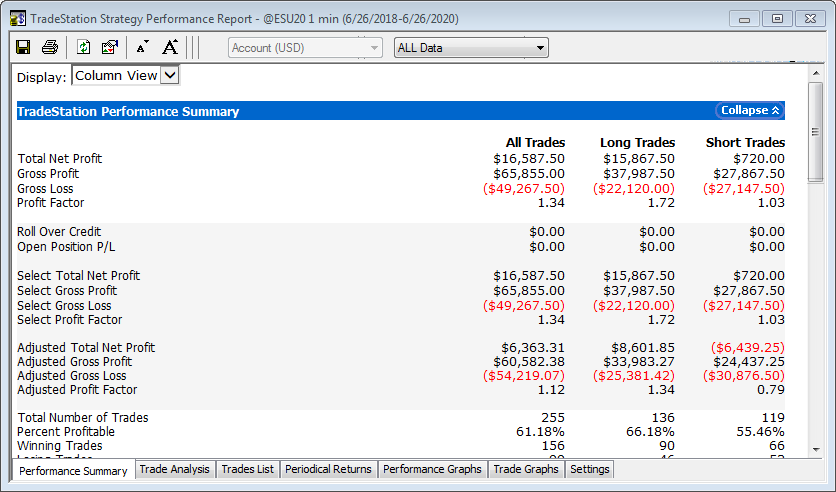Viewport: 836px width, 492px height.
Task: Click the $33,983.27 adjusted gross profit value
Action: (639, 362)
